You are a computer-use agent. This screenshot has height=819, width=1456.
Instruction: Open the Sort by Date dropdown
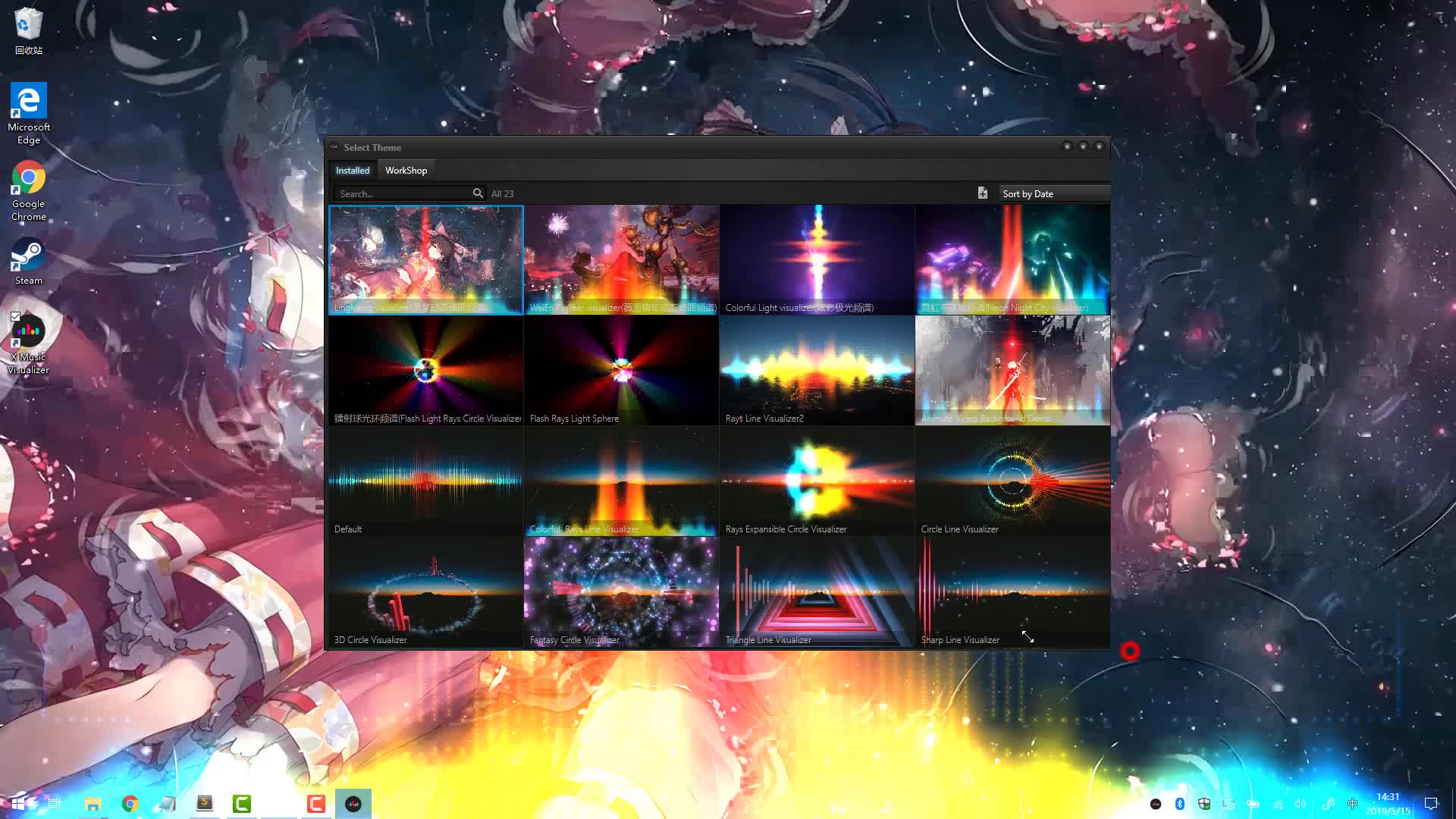(x=1054, y=193)
